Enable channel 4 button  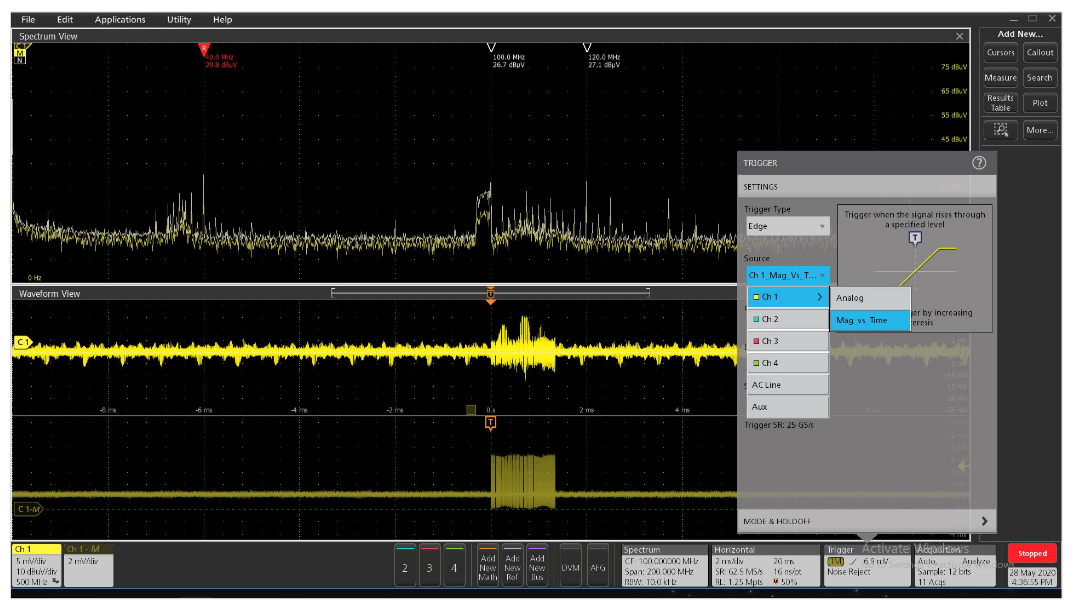coord(454,567)
